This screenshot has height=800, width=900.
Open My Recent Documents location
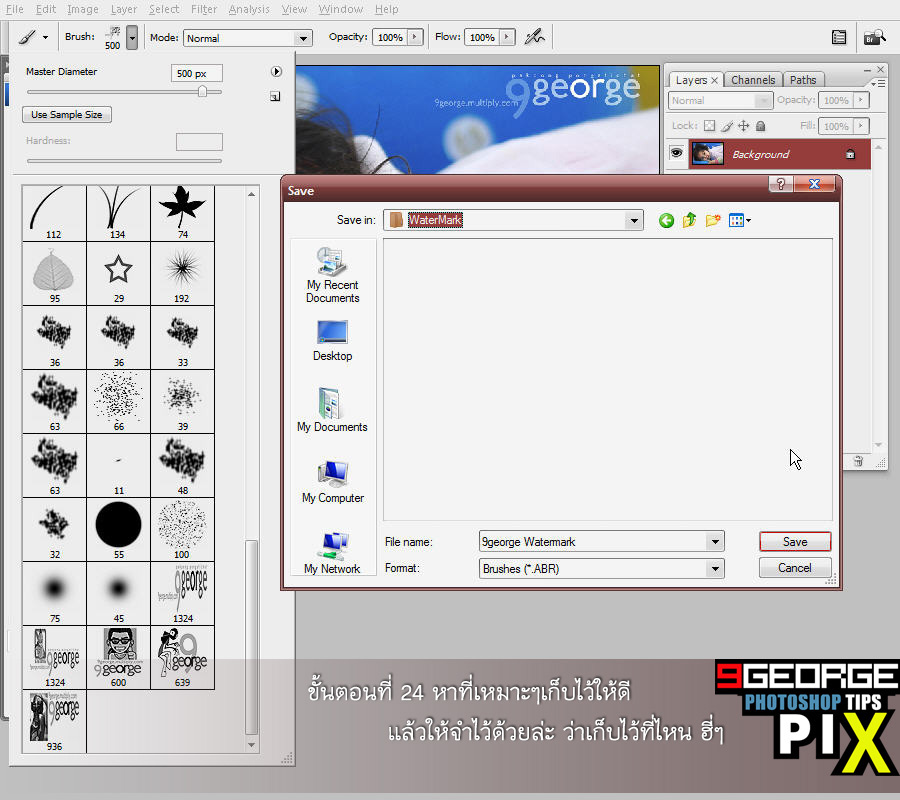pyautogui.click(x=332, y=275)
